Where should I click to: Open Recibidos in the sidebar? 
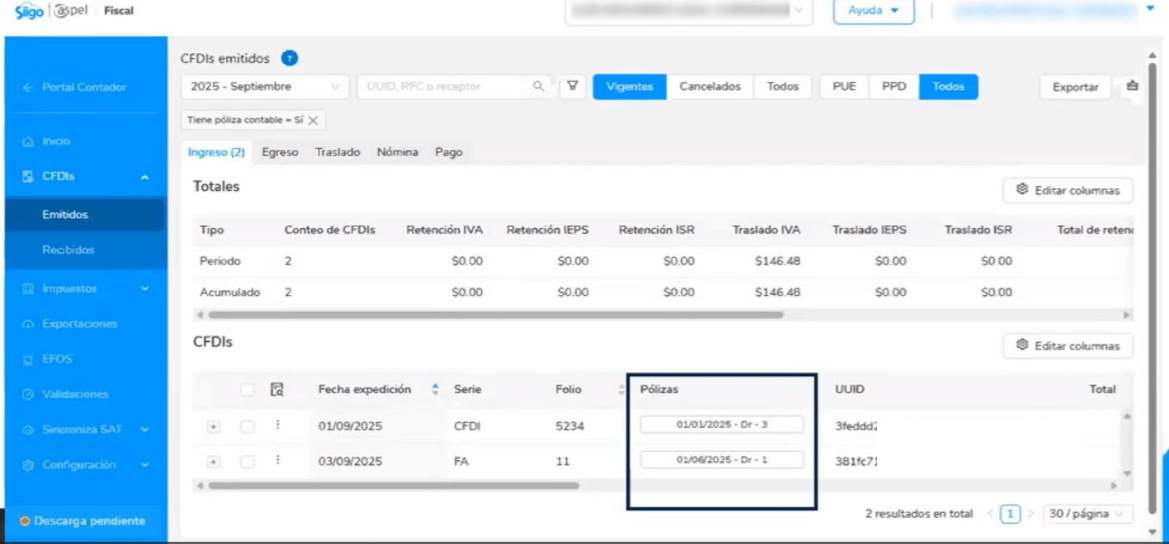(x=85, y=250)
